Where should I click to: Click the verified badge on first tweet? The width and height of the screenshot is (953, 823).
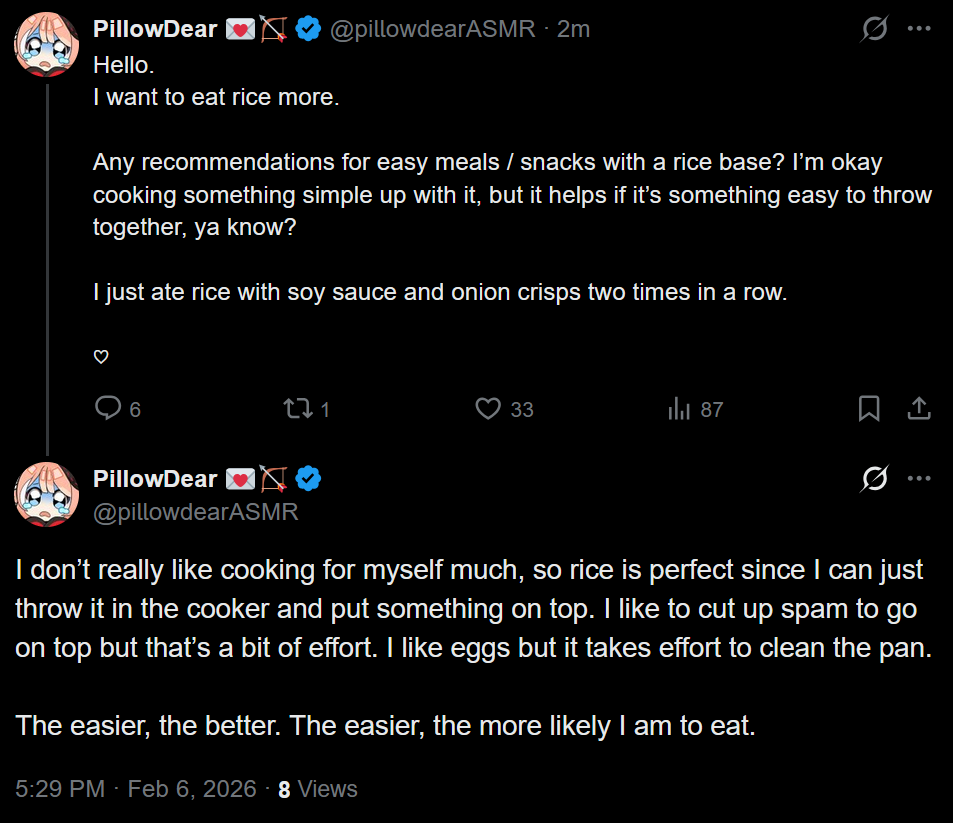point(308,30)
